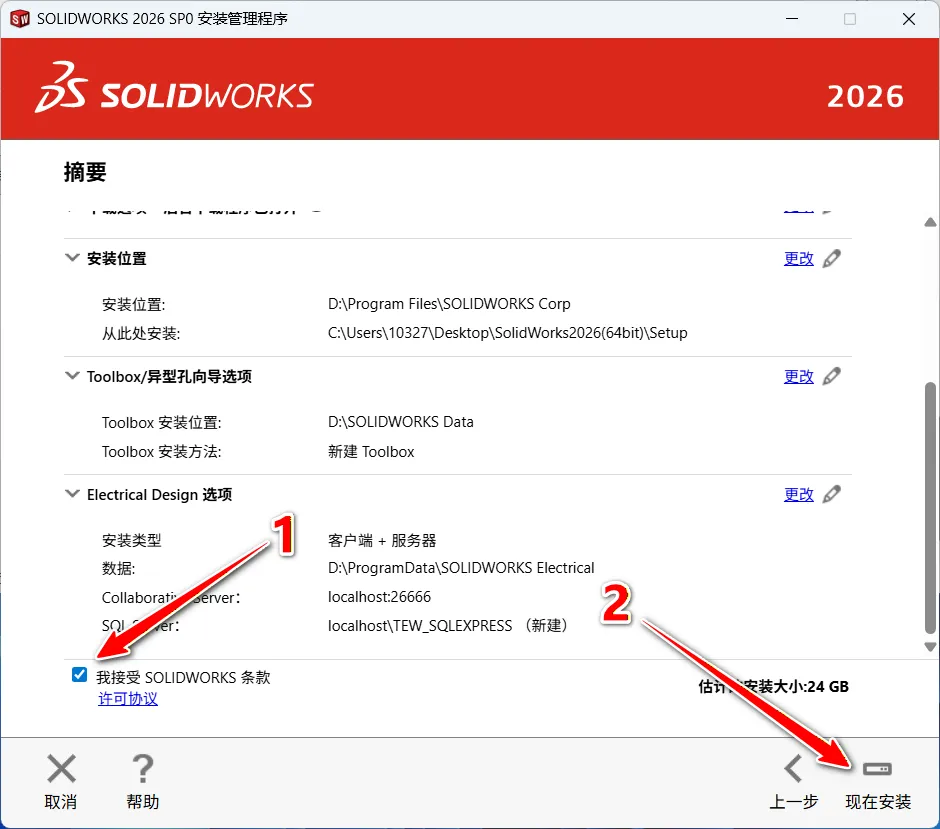Open 帮助 help
Viewport: 940px width, 829px height.
tap(143, 783)
